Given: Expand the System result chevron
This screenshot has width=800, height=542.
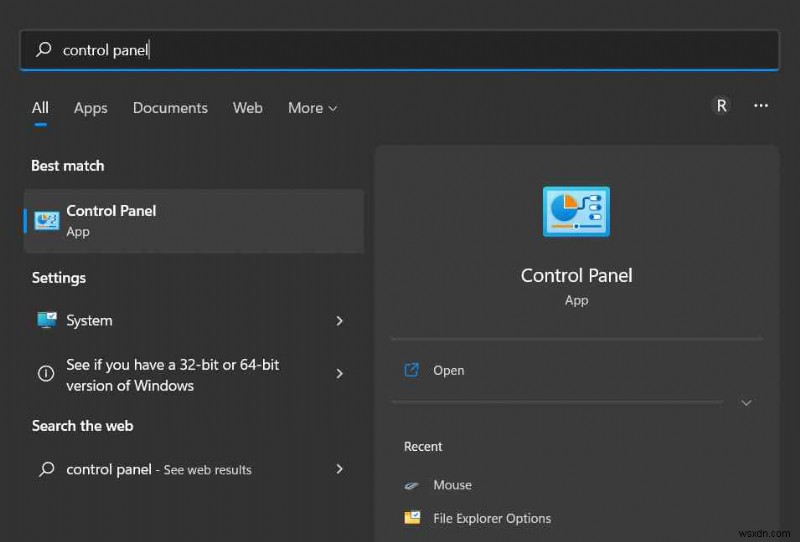Looking at the screenshot, I should (x=339, y=321).
